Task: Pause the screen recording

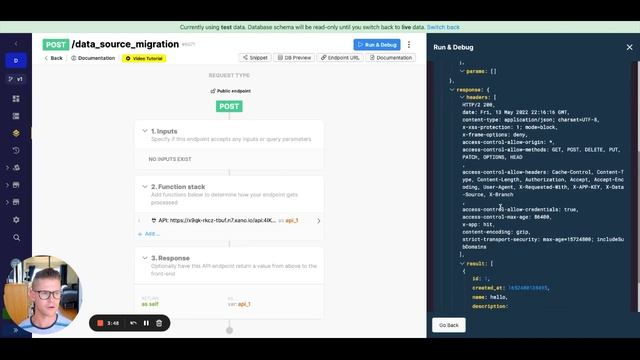Action: (146, 323)
